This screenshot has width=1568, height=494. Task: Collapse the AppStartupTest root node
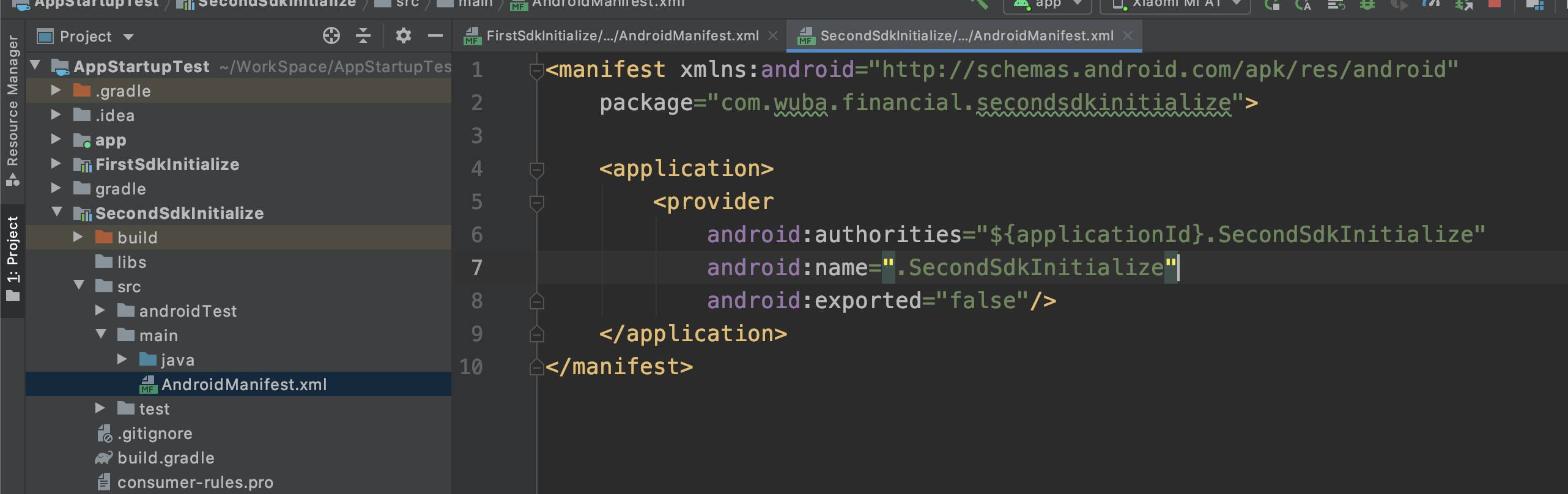pyautogui.click(x=35, y=65)
